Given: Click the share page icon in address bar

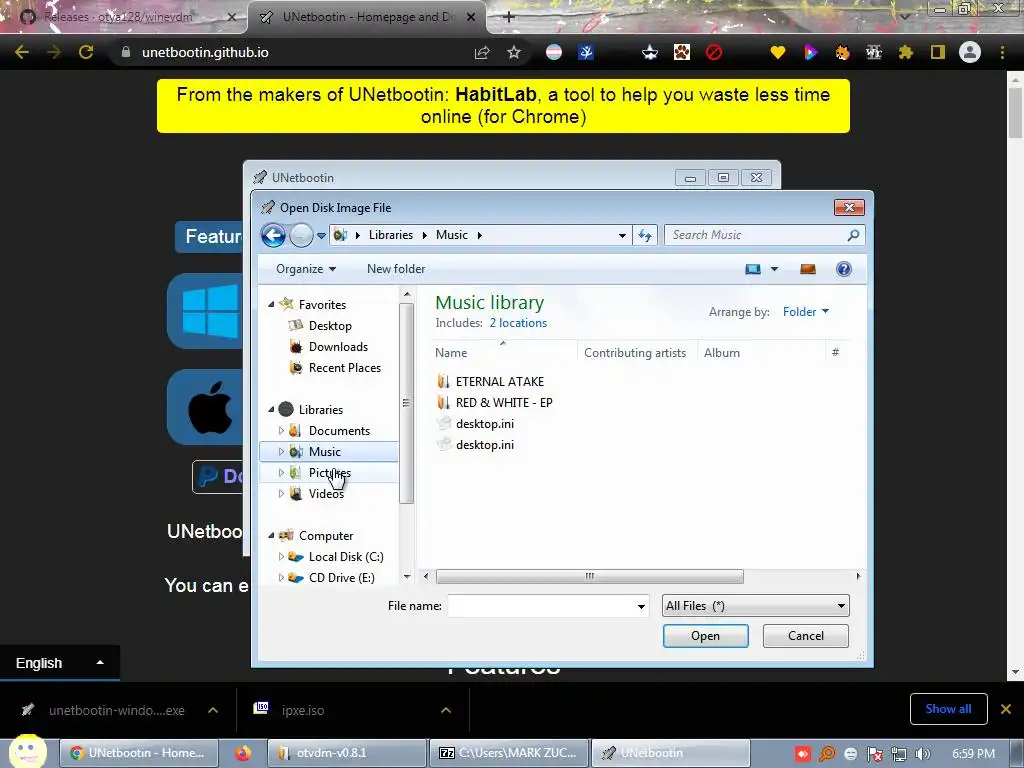Looking at the screenshot, I should 482,52.
